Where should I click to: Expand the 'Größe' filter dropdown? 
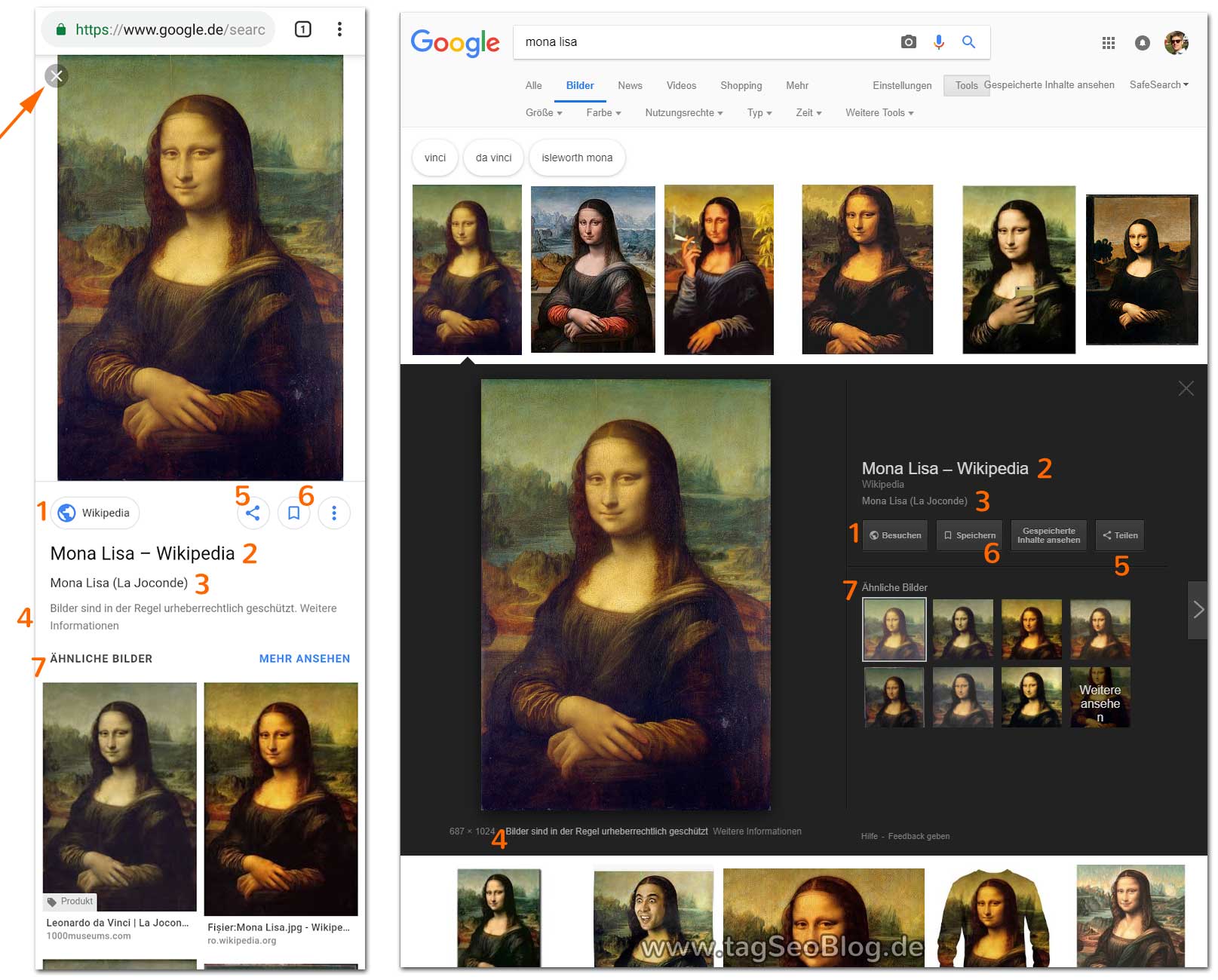[x=544, y=112]
